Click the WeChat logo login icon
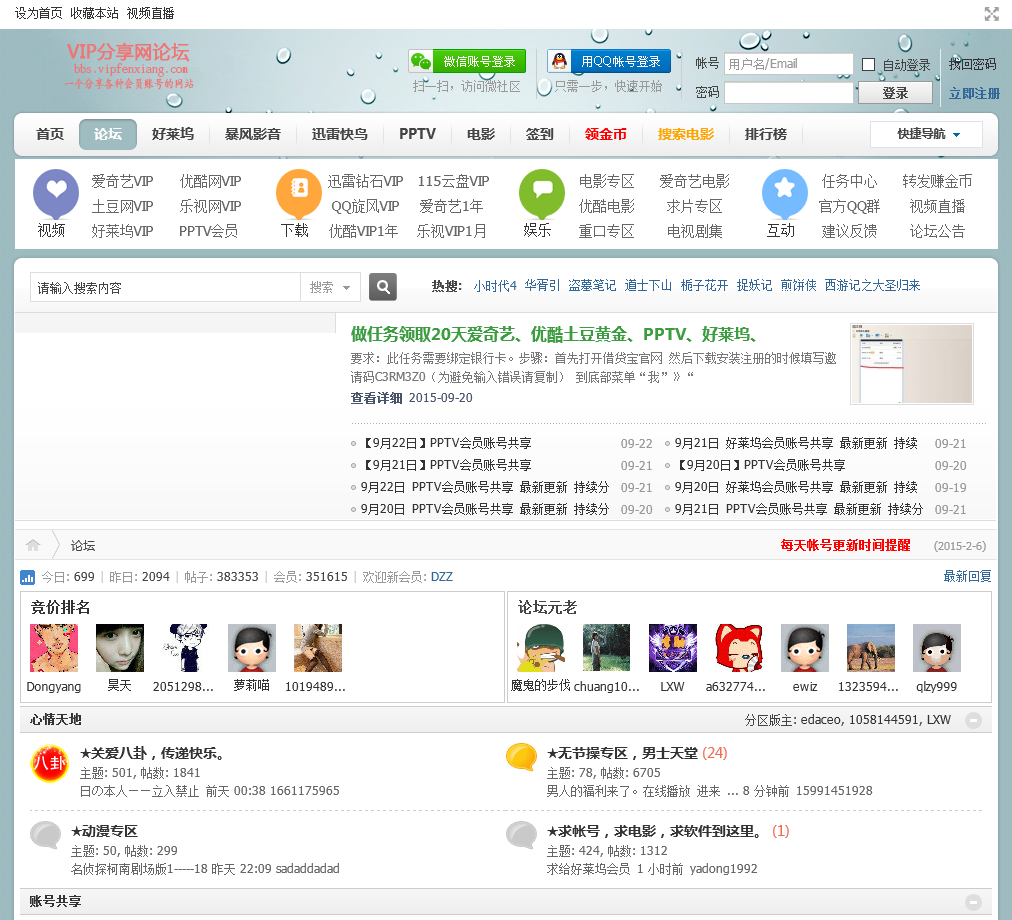1012x920 pixels. coord(421,61)
